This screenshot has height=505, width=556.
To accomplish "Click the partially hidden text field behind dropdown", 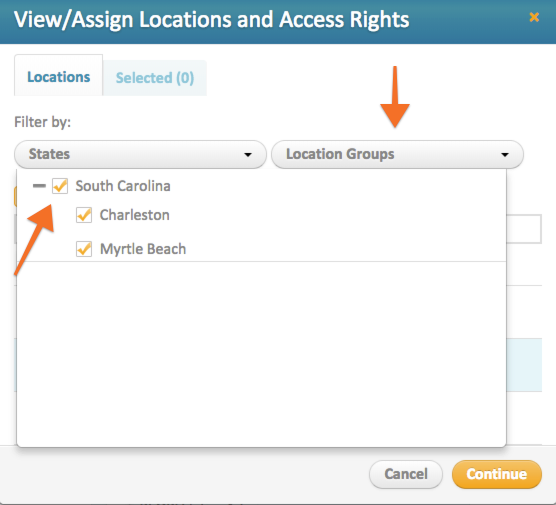I will (x=524, y=229).
